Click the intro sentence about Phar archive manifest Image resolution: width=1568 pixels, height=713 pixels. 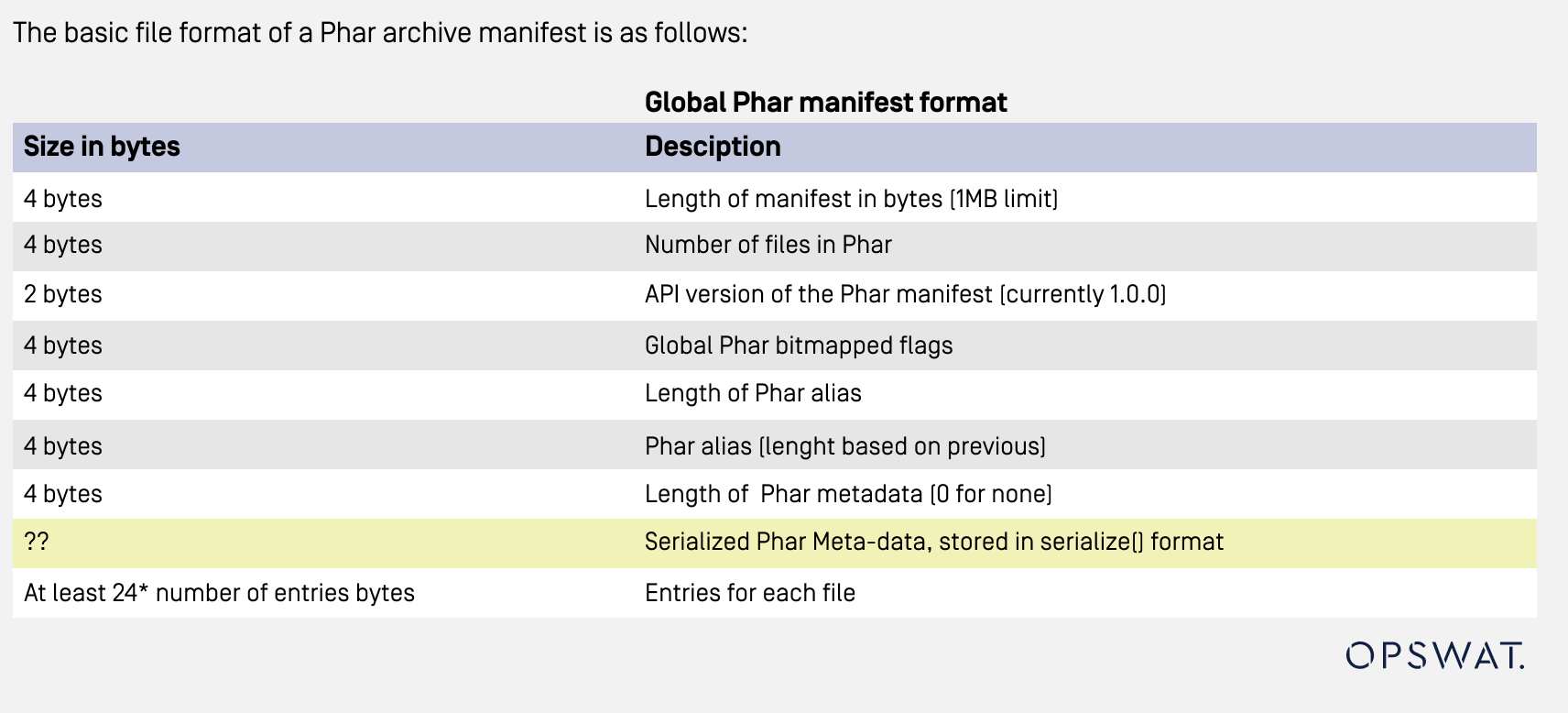click(380, 33)
